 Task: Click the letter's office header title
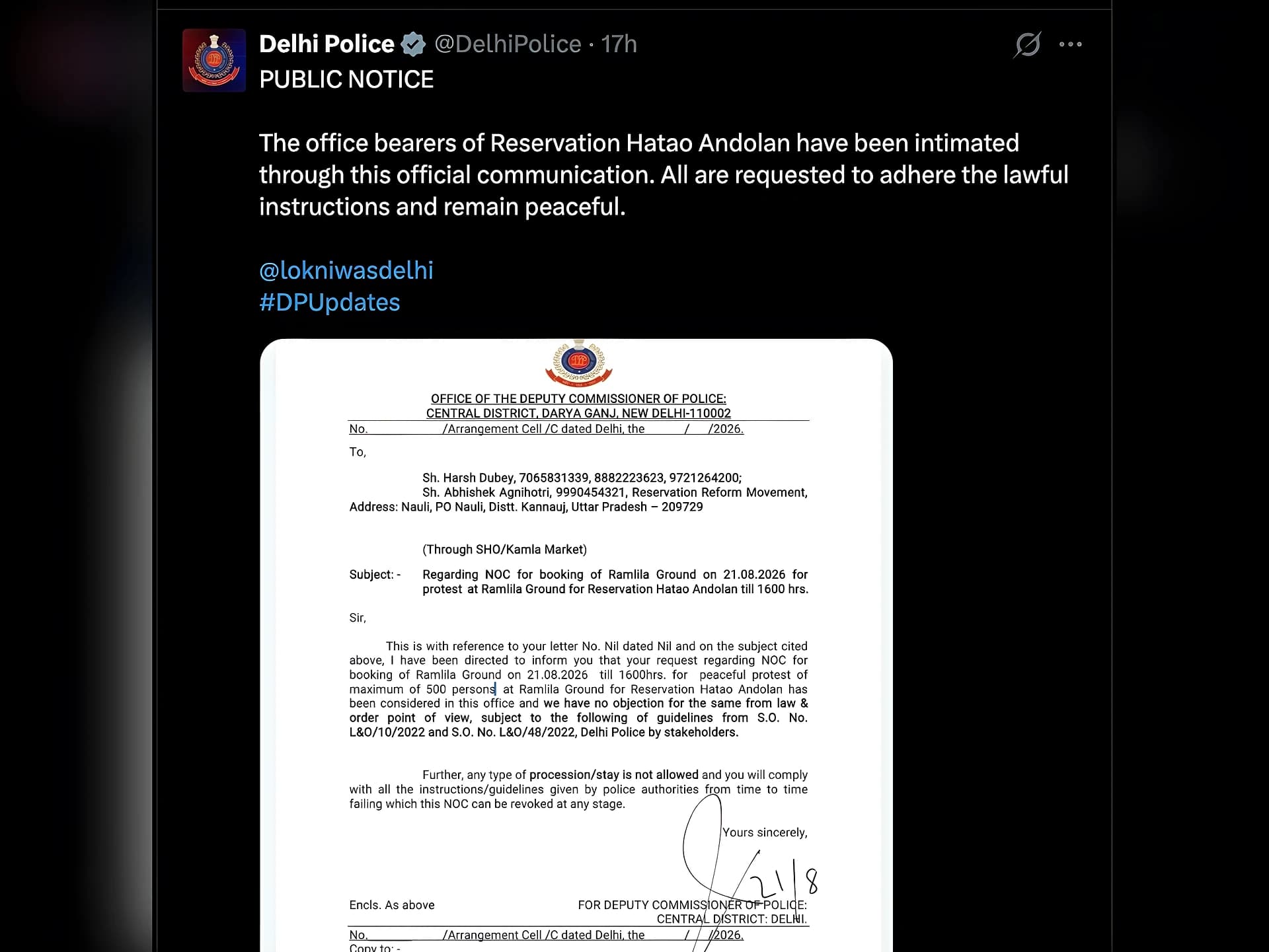pos(578,406)
